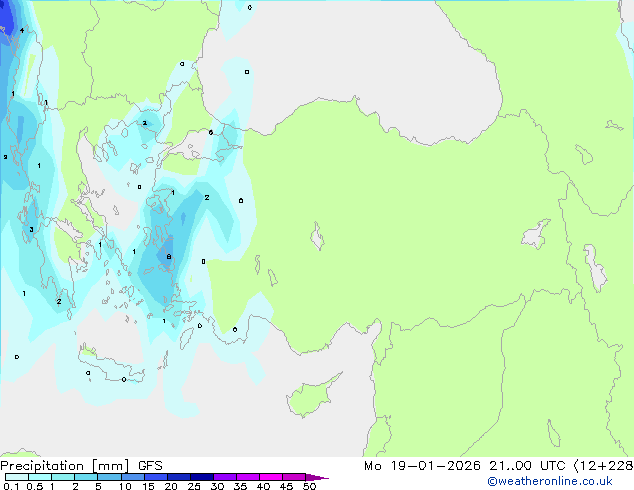Click the 25–30 mm legend swatch
Image resolution: width=634 pixels, height=490 pixels.
coord(201,477)
